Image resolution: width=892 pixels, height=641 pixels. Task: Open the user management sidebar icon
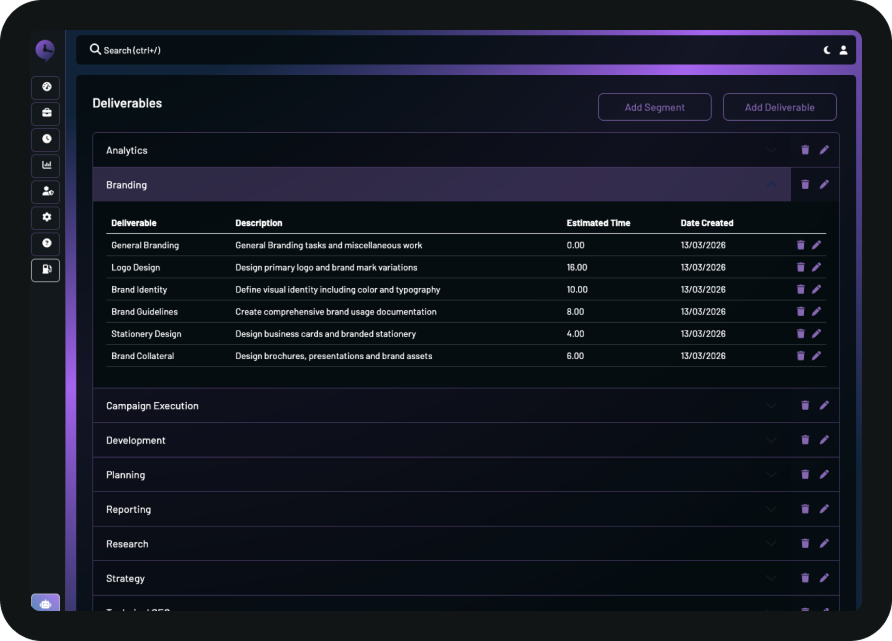tap(46, 191)
